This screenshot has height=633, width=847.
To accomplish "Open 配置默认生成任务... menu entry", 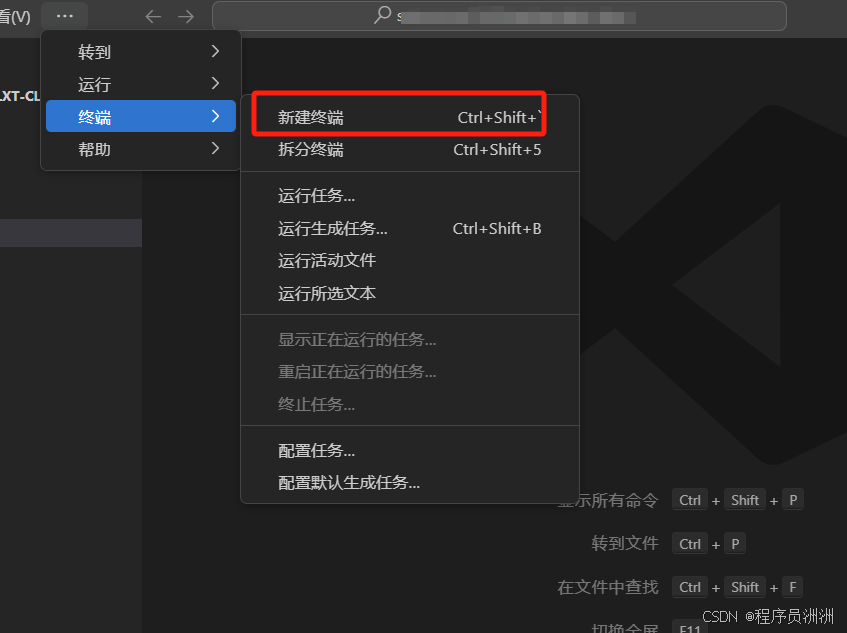I will pyautogui.click(x=410, y=482).
